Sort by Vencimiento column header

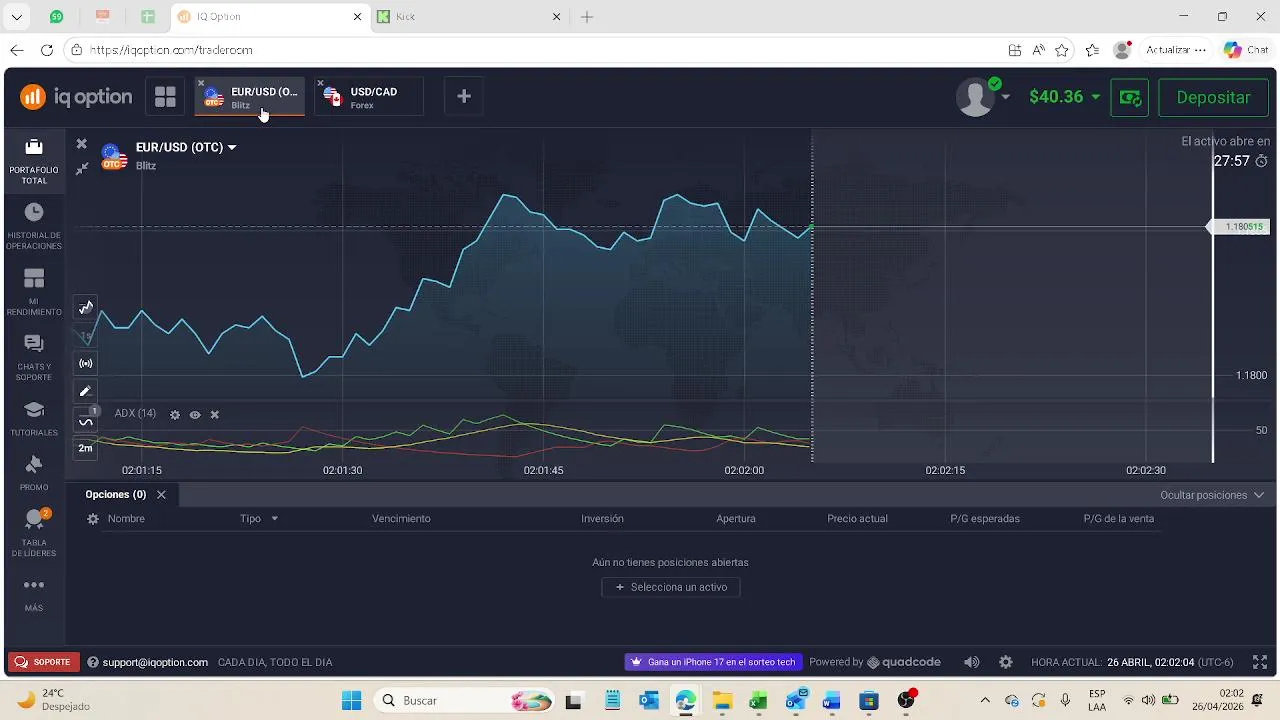(401, 519)
